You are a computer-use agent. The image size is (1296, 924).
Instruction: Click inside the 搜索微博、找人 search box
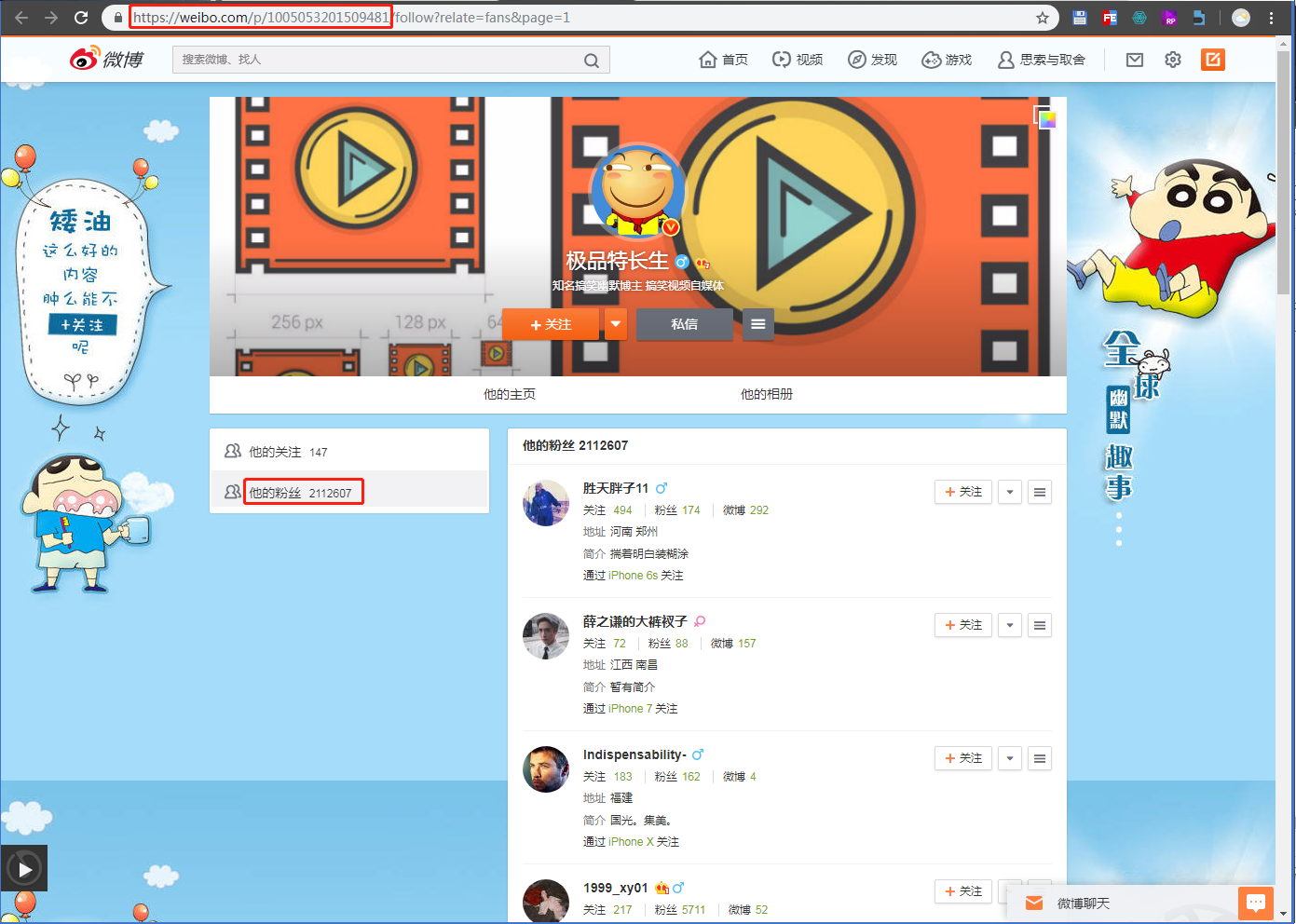point(377,60)
